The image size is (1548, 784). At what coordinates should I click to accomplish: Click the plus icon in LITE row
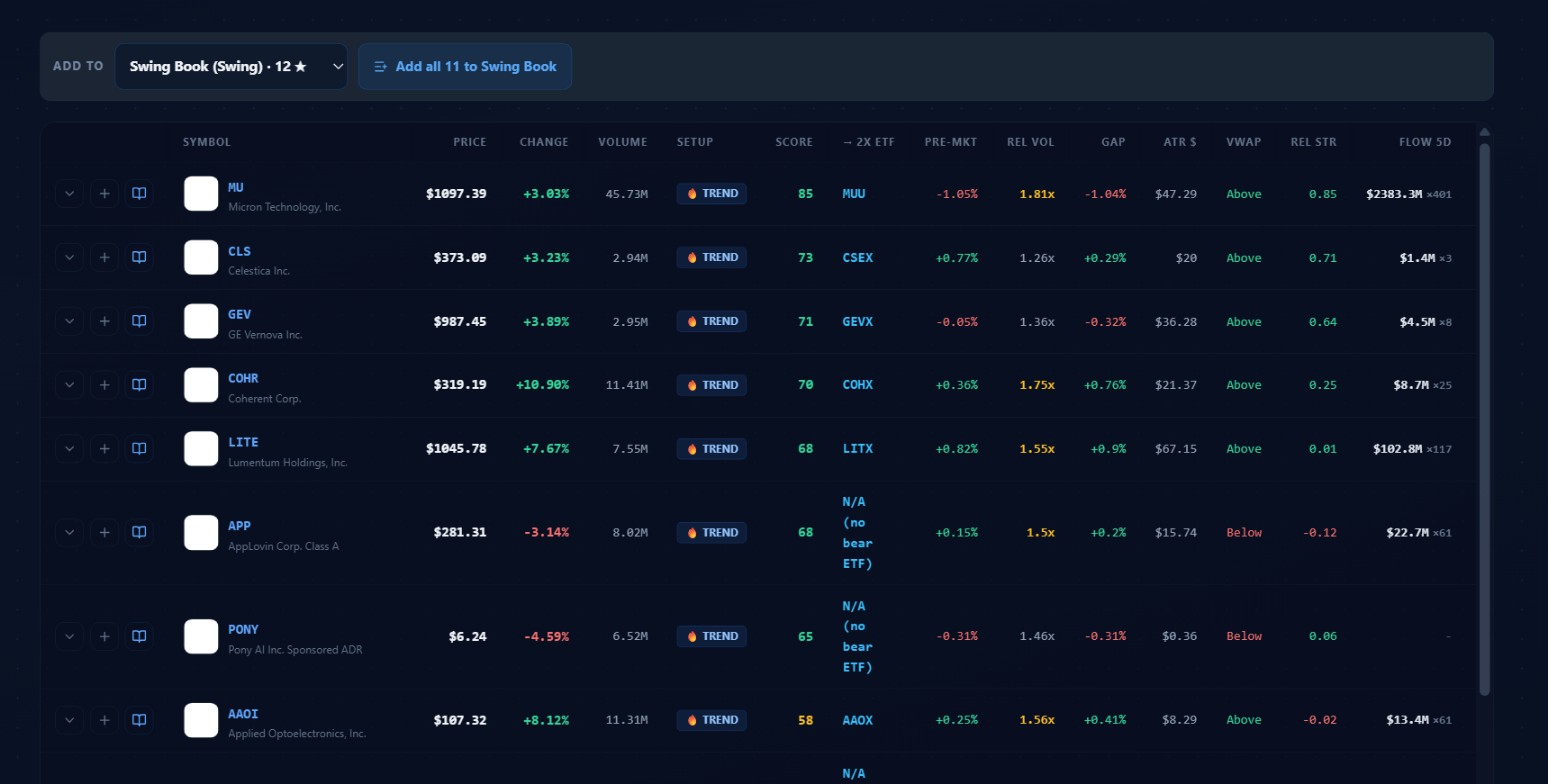point(104,449)
